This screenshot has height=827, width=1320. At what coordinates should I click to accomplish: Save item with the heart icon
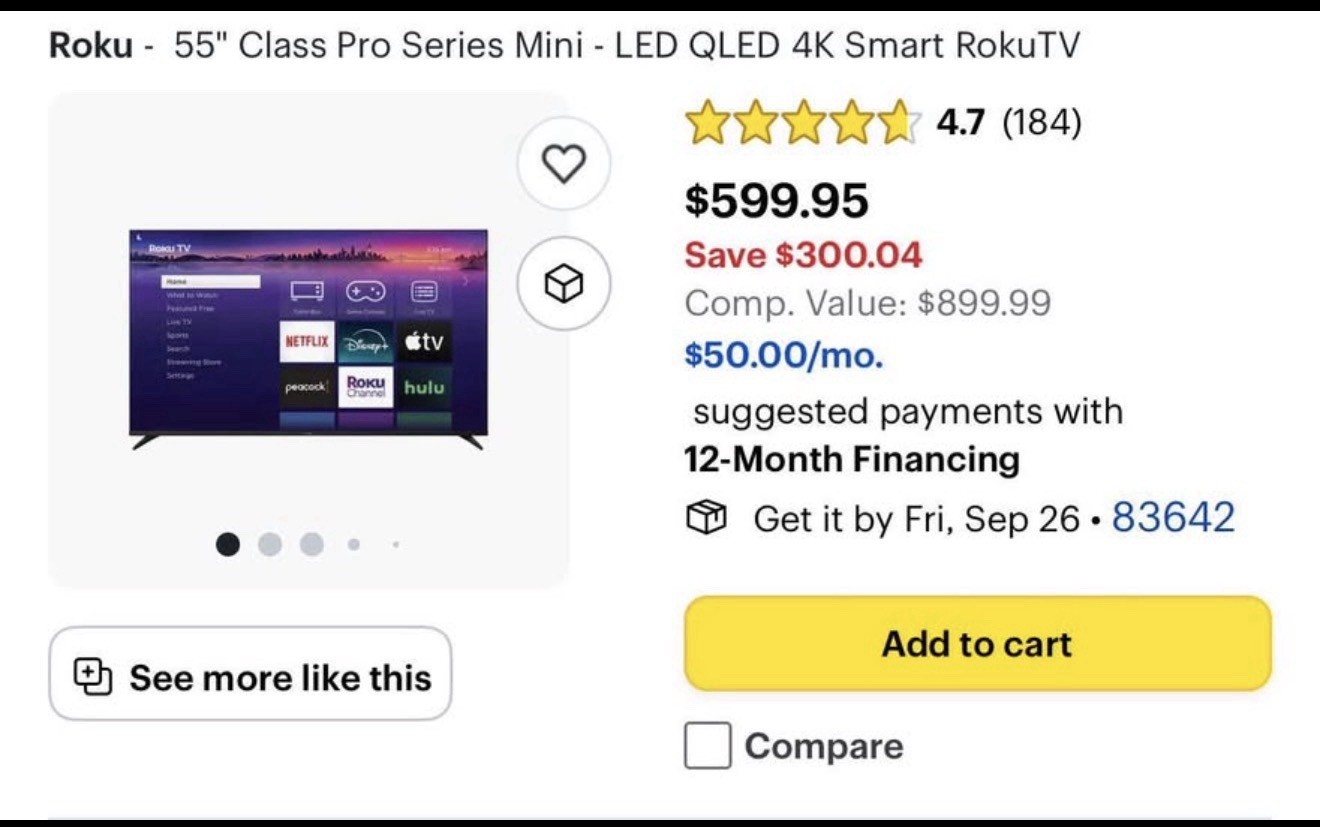click(564, 163)
